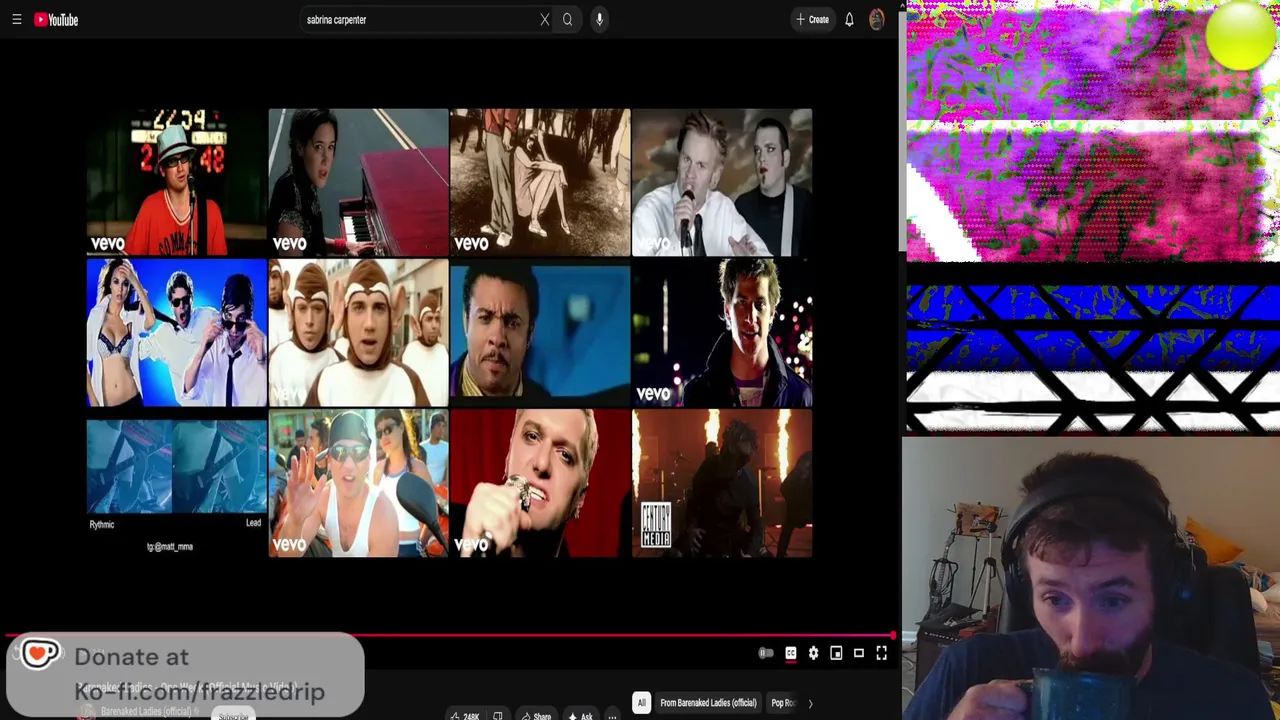
Task: Open the notifications bell
Action: [x=849, y=19]
